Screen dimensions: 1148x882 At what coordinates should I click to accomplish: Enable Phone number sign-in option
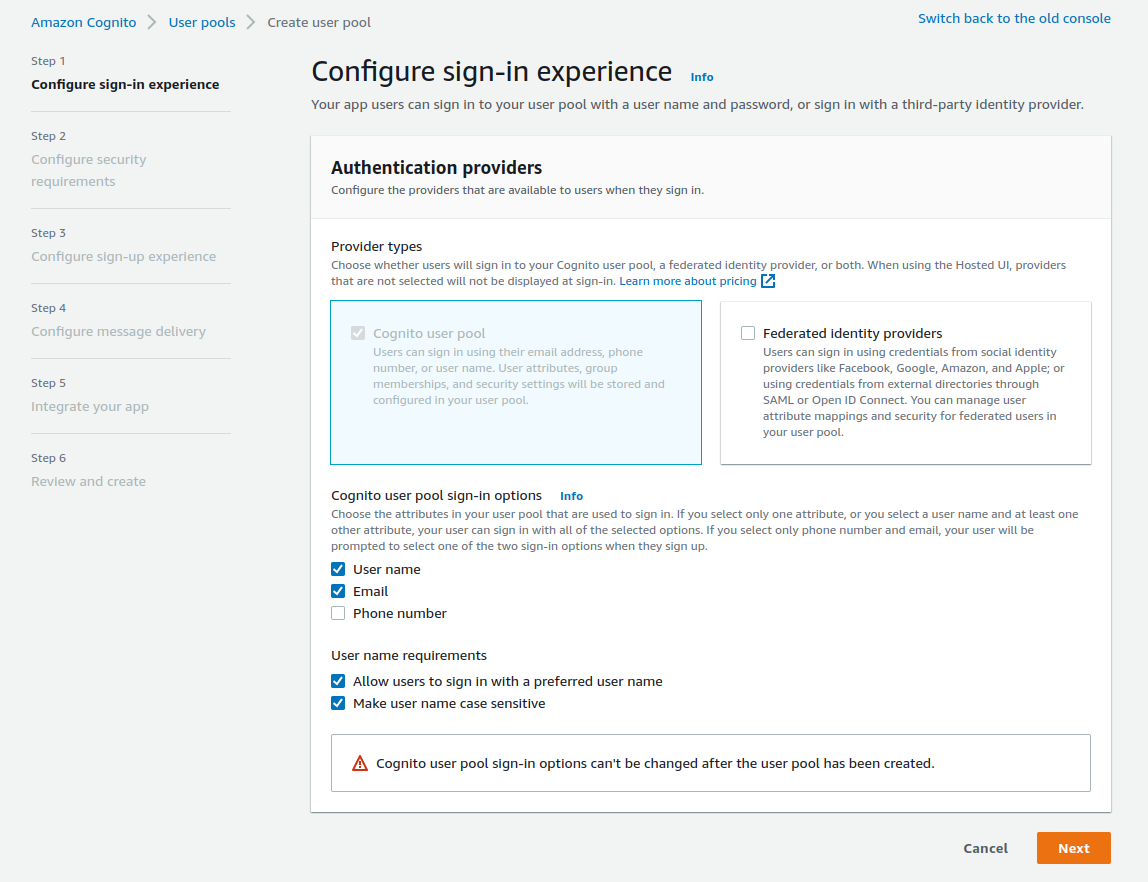[x=338, y=613]
